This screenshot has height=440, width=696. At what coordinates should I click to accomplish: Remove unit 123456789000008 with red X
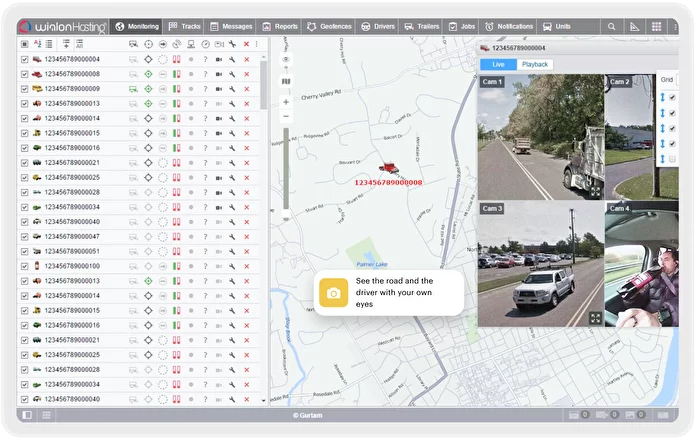[x=246, y=74]
